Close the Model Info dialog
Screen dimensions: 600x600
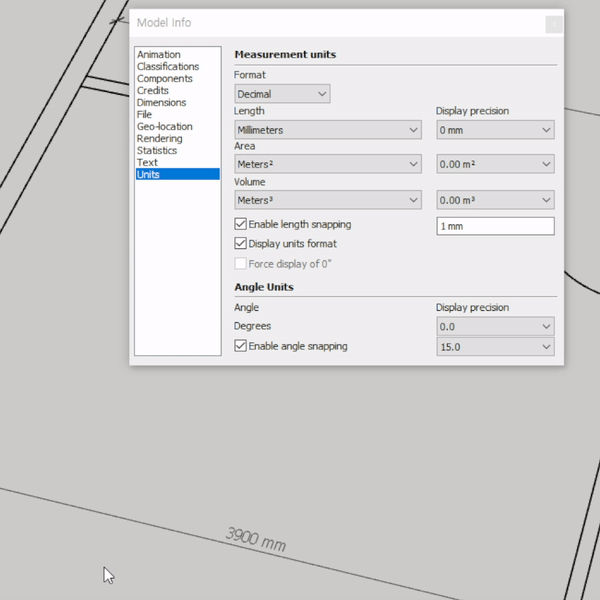coord(554,24)
